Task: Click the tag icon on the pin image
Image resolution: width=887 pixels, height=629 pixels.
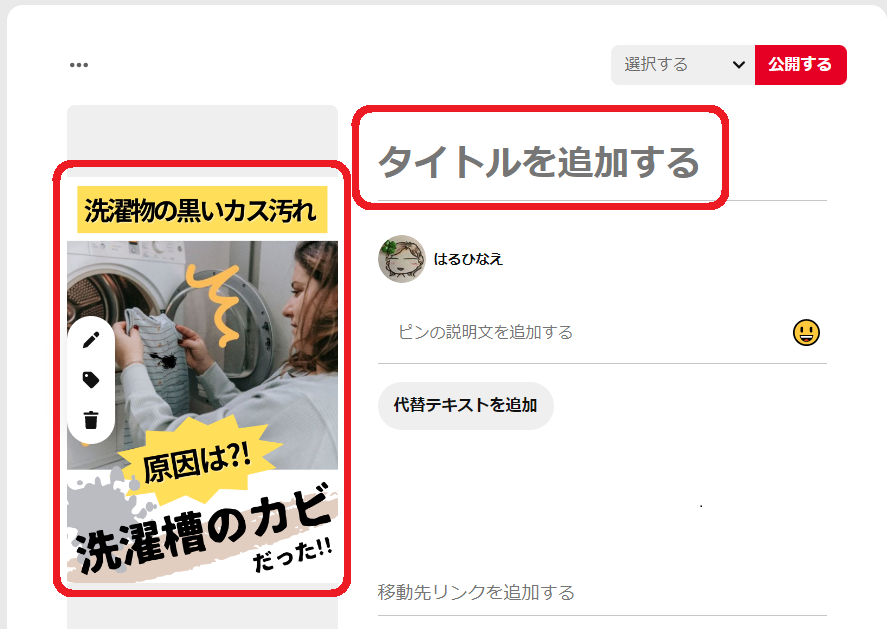Action: tap(91, 380)
